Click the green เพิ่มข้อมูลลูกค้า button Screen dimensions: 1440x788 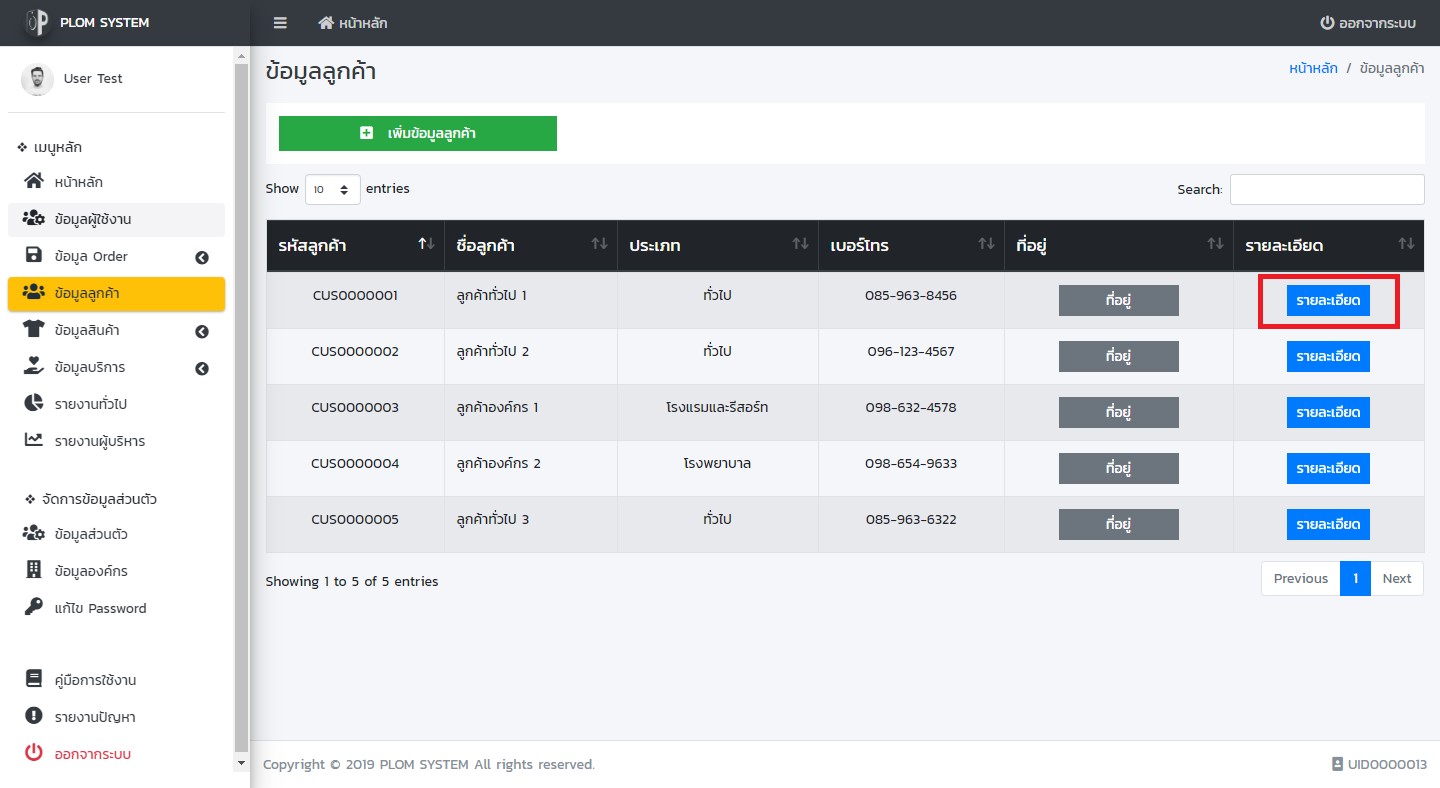coord(417,133)
